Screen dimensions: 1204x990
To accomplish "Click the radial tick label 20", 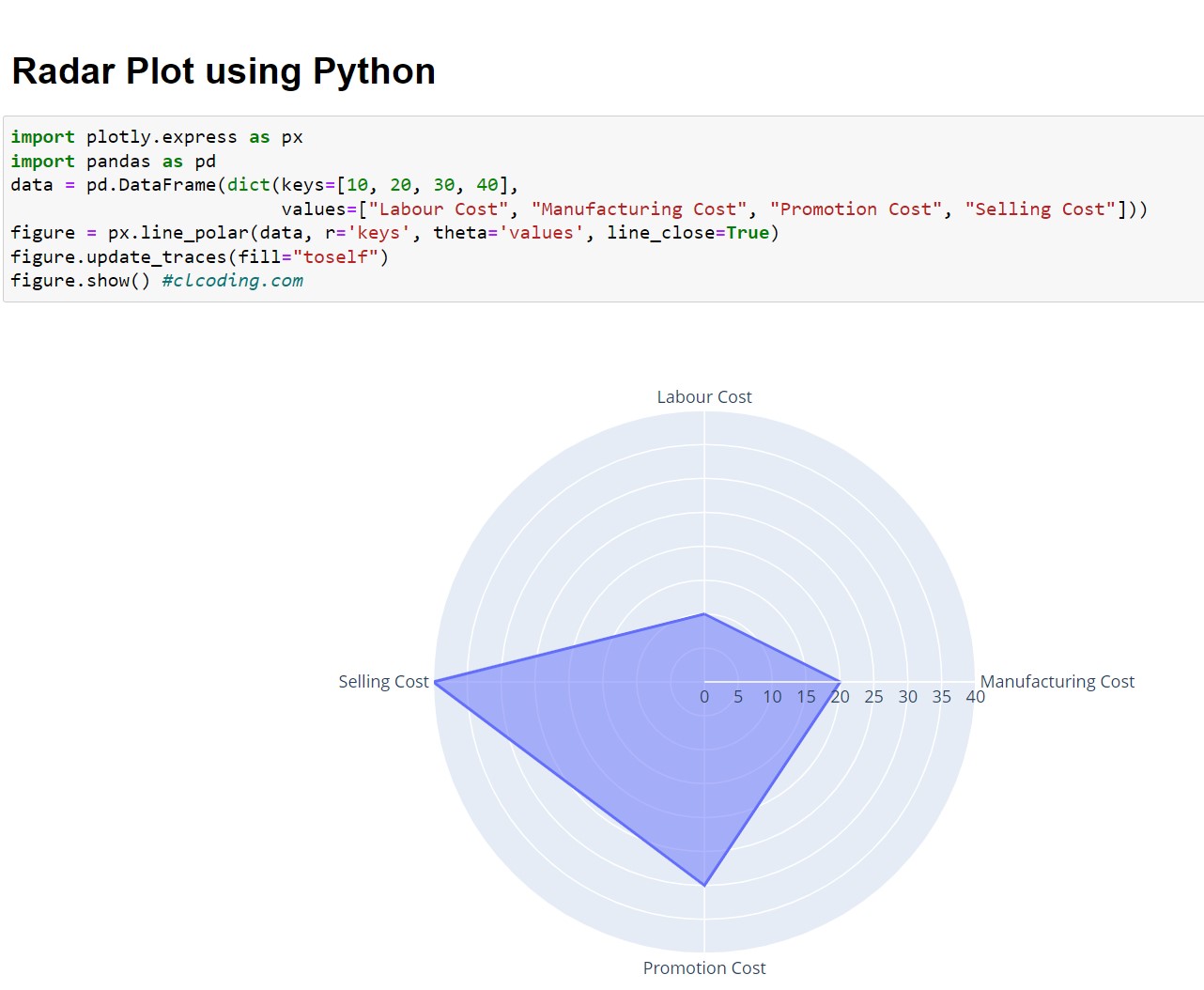I will (841, 697).
